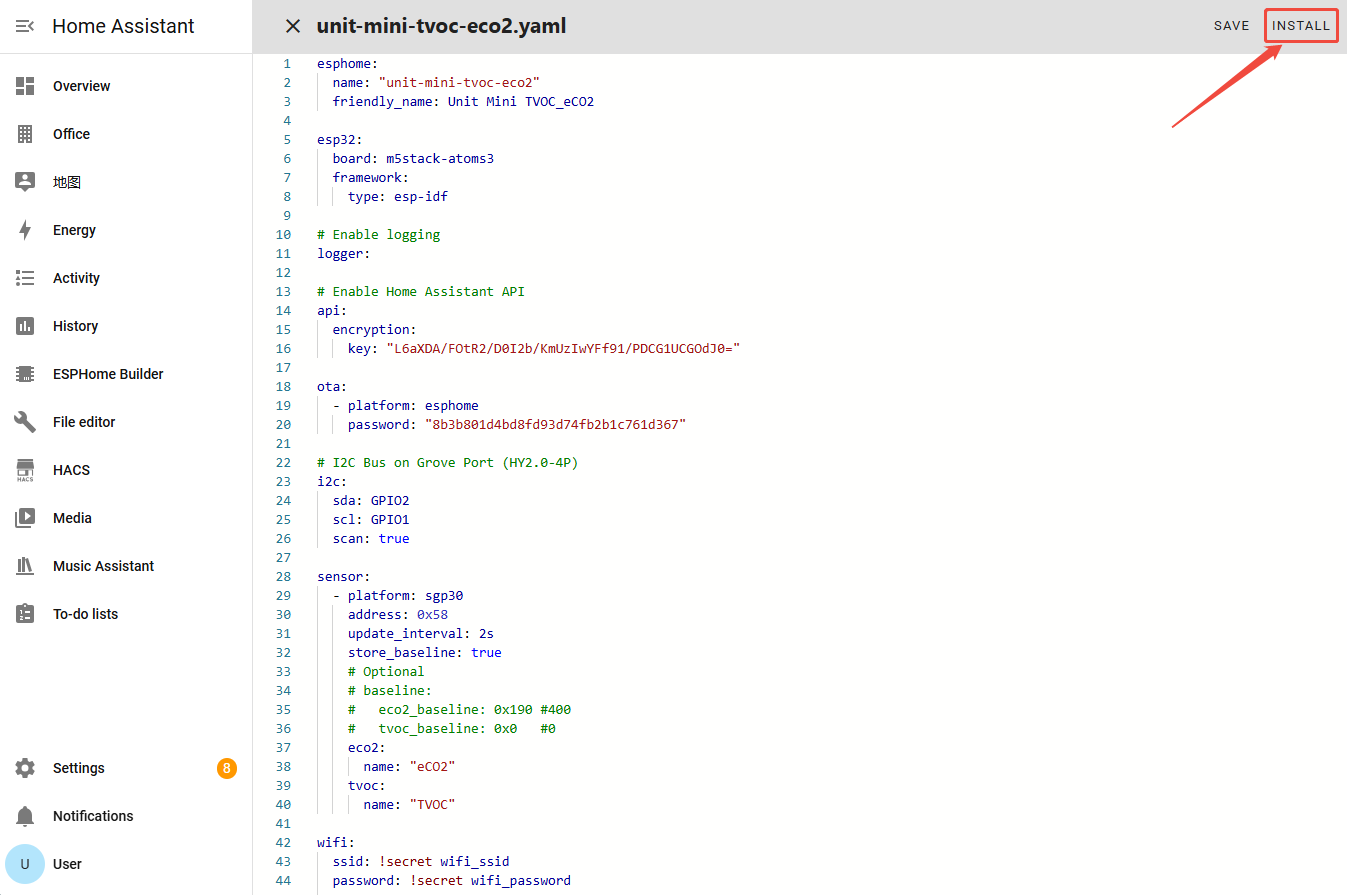The height and width of the screenshot is (895, 1347).
Task: Click the Music Assistant library icon
Action: pyautogui.click(x=25, y=566)
